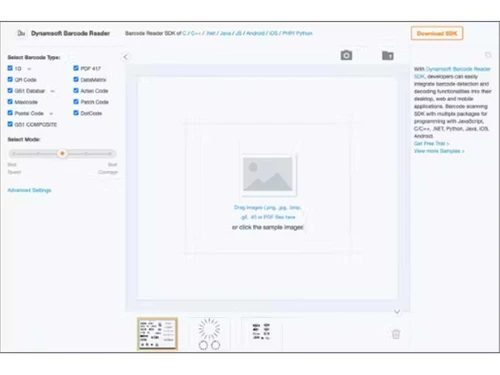The height and width of the screenshot is (375, 500).
Task: Open the Java SDK link in header
Action: pyautogui.click(x=226, y=33)
